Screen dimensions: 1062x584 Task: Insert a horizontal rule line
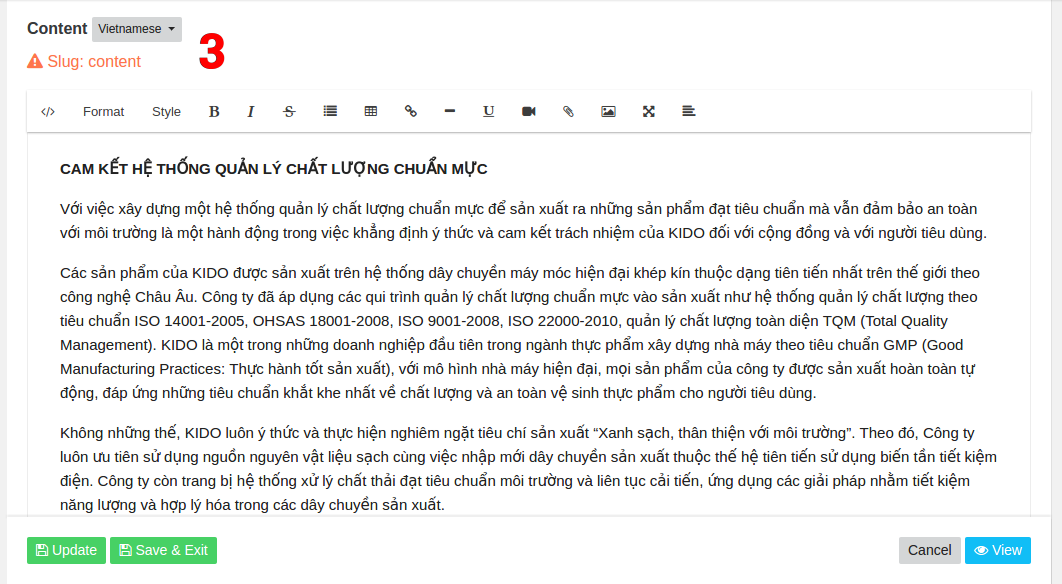pyautogui.click(x=450, y=112)
